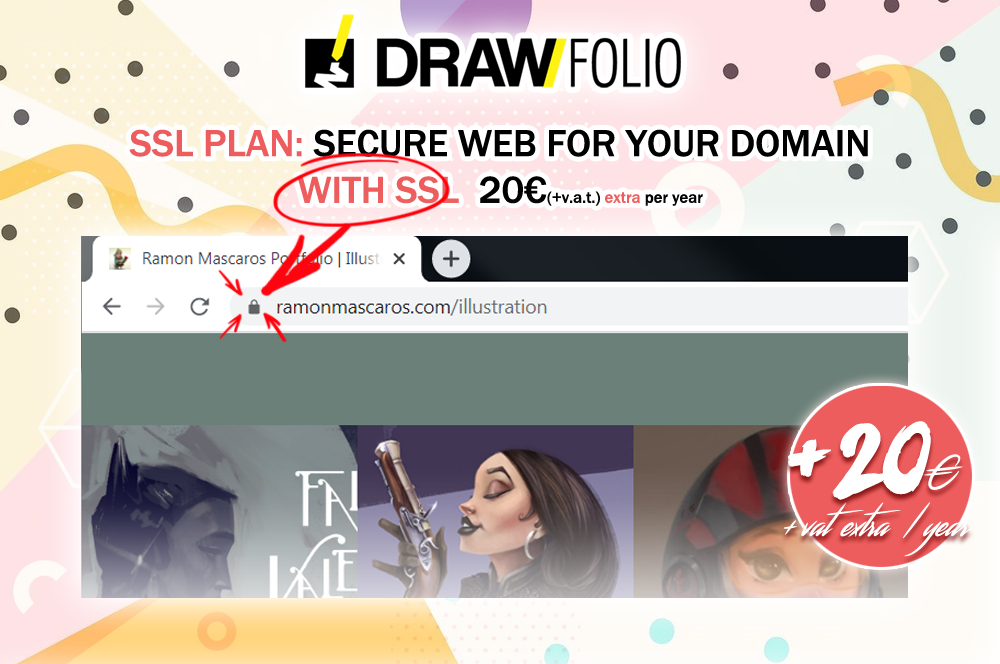Click the circled WITH SSL text
The image size is (1000, 664).
click(378, 190)
